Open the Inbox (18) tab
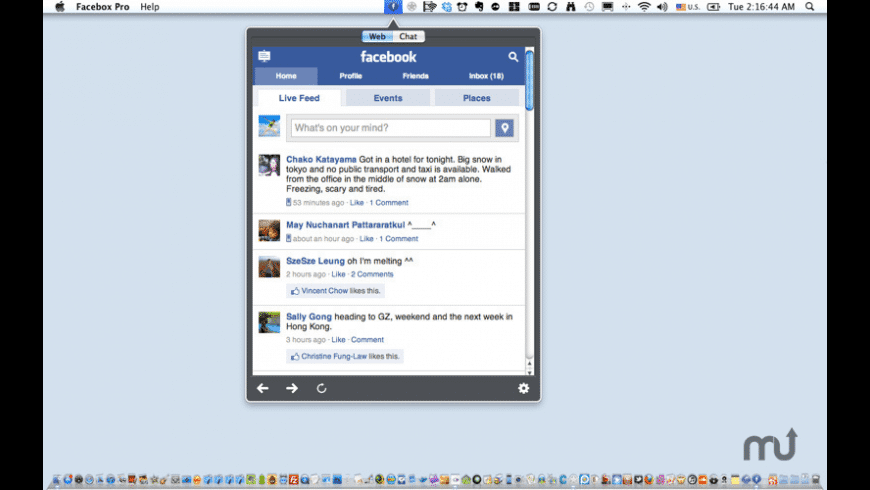 coord(486,76)
